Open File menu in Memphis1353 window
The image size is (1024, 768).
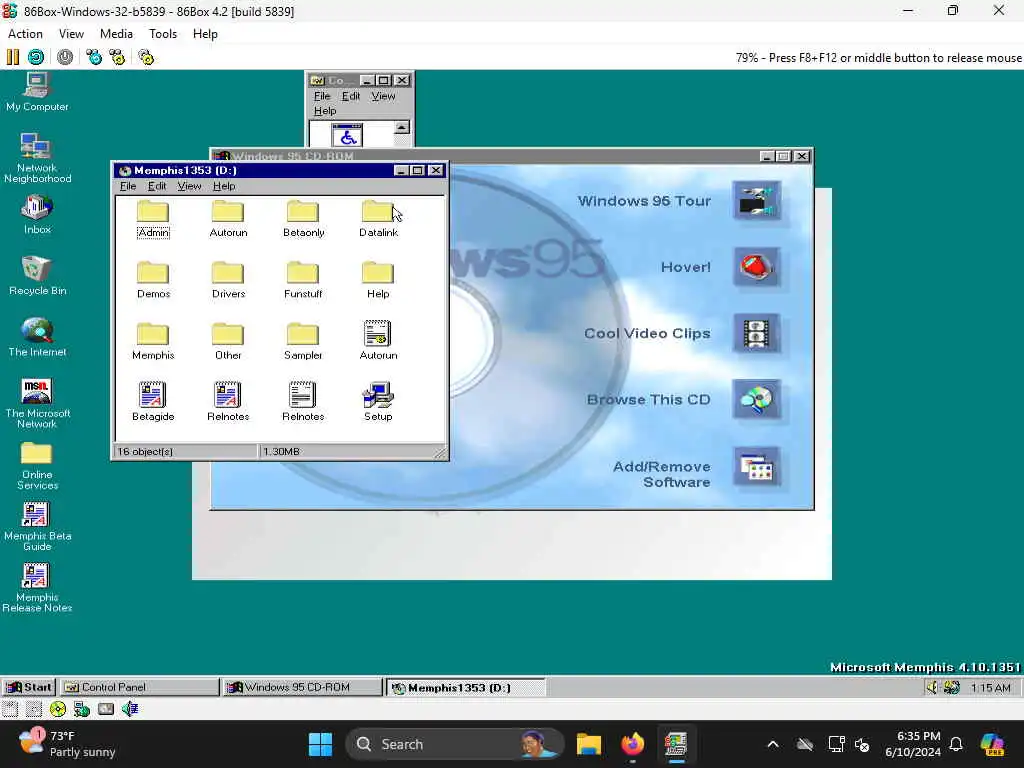point(128,186)
